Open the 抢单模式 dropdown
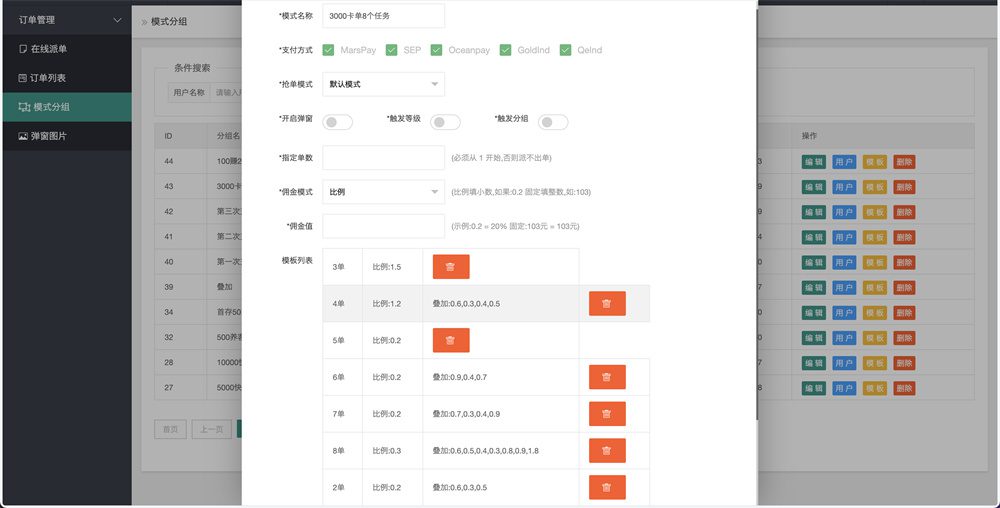The height and width of the screenshot is (508, 1000). [383, 85]
